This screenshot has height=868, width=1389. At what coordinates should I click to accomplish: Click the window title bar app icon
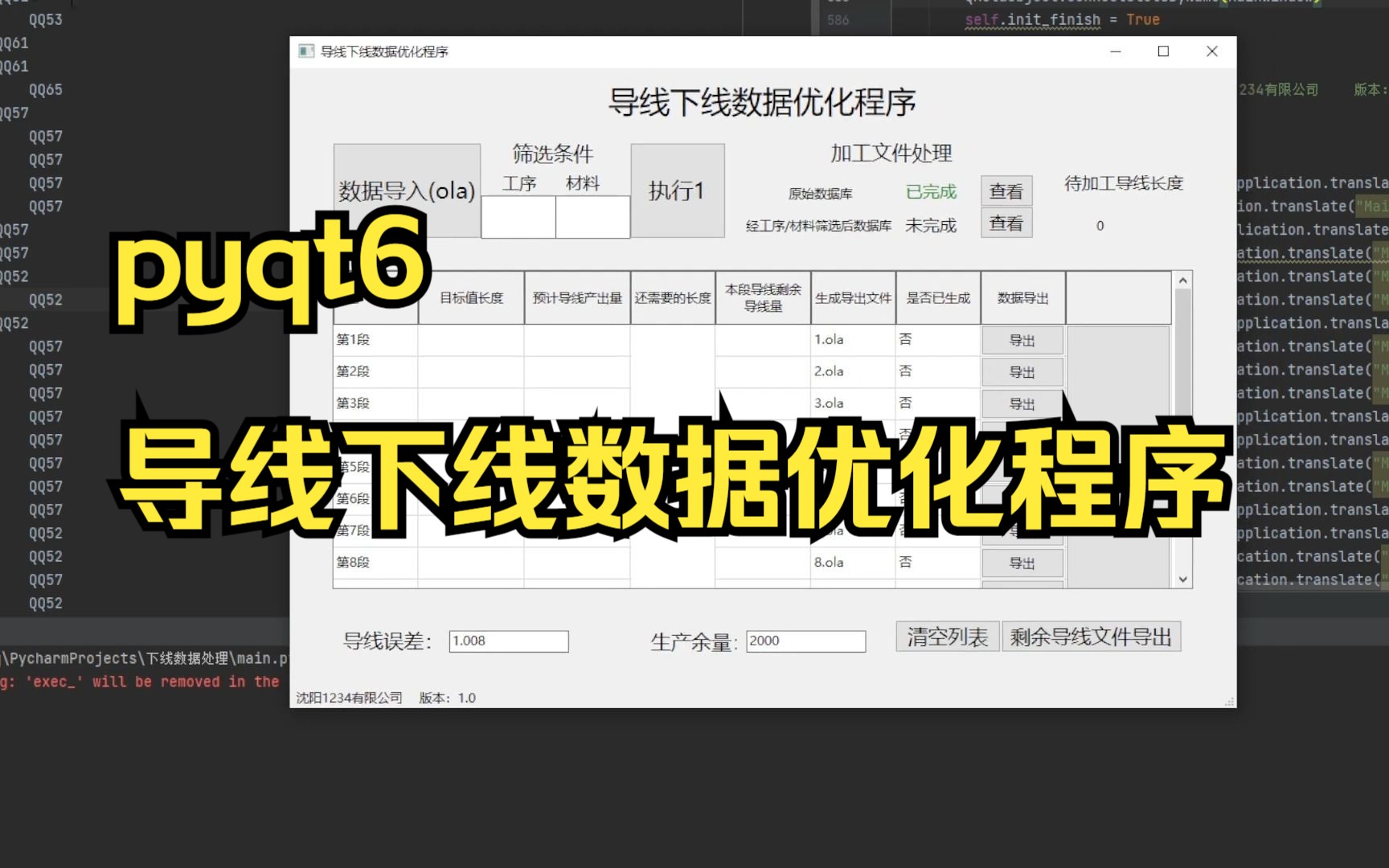click(305, 51)
